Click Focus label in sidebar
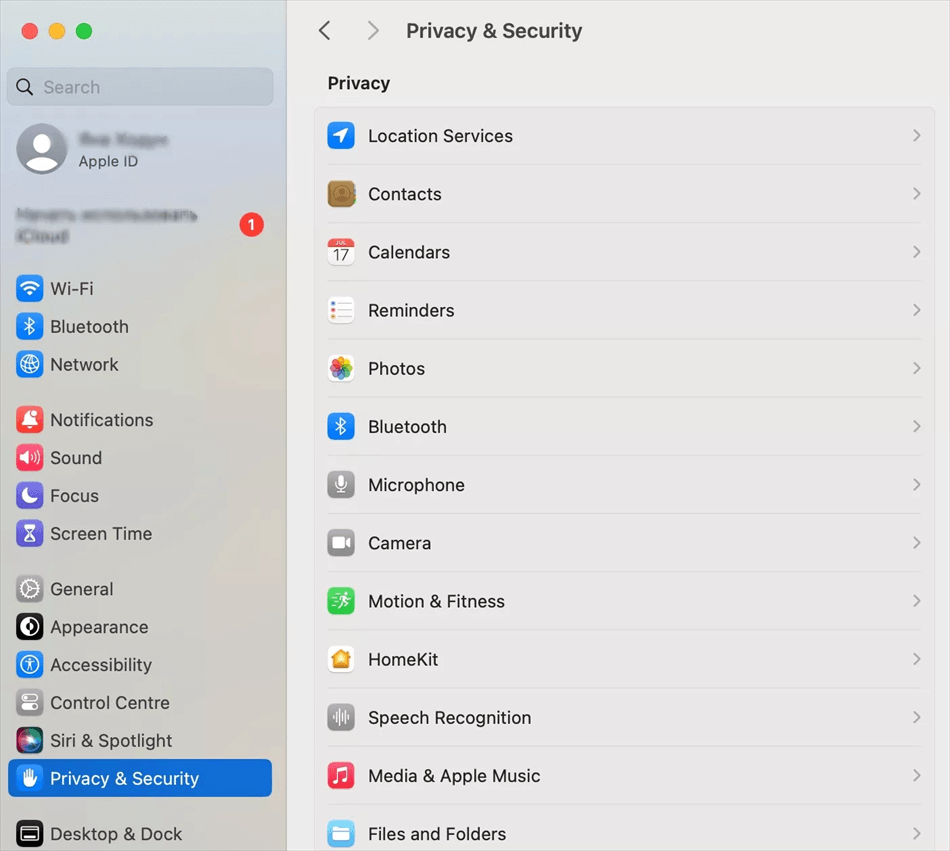Screen dimensions: 950x851 [x=74, y=496]
